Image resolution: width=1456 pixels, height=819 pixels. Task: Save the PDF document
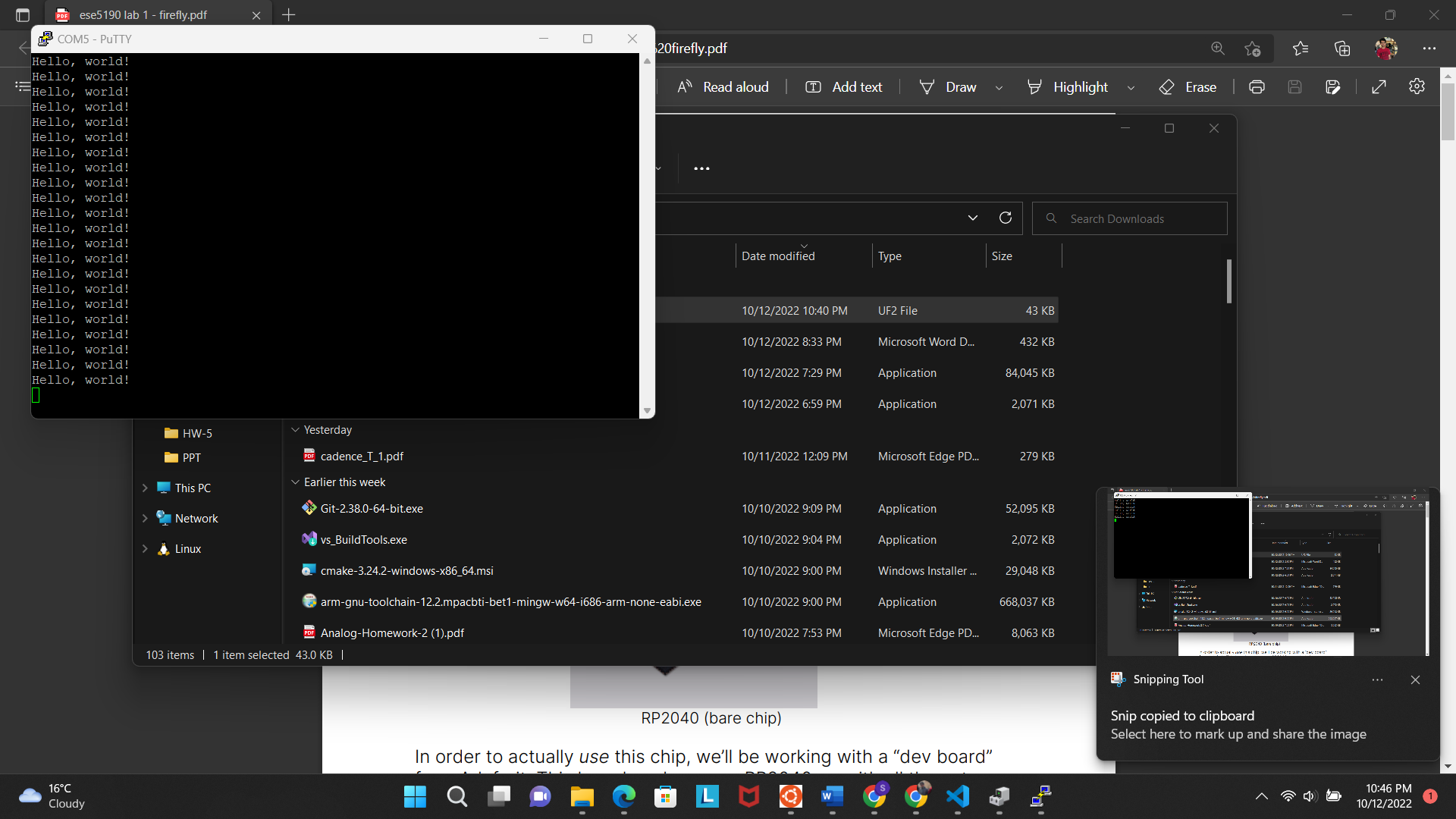1294,86
